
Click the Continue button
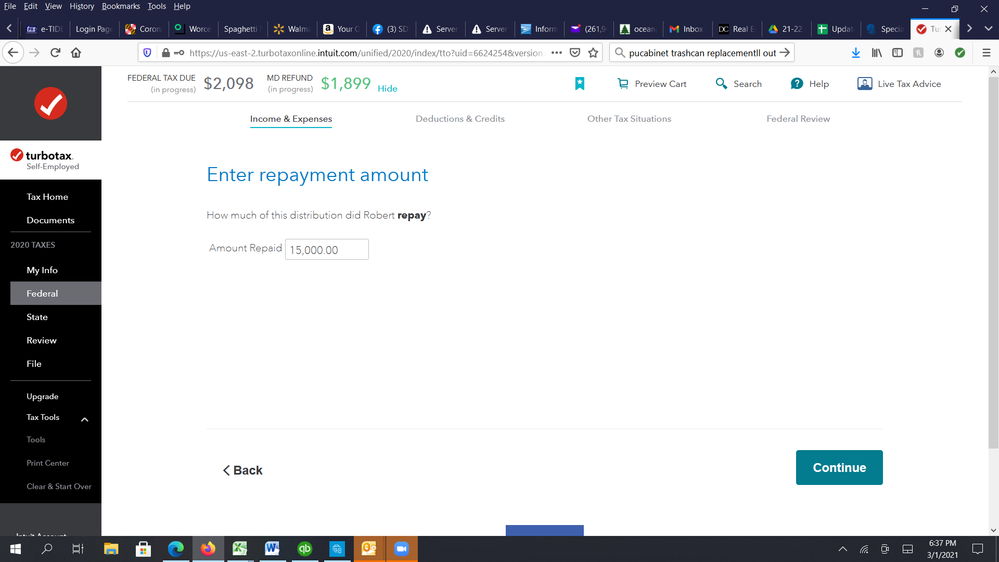pyautogui.click(x=839, y=468)
